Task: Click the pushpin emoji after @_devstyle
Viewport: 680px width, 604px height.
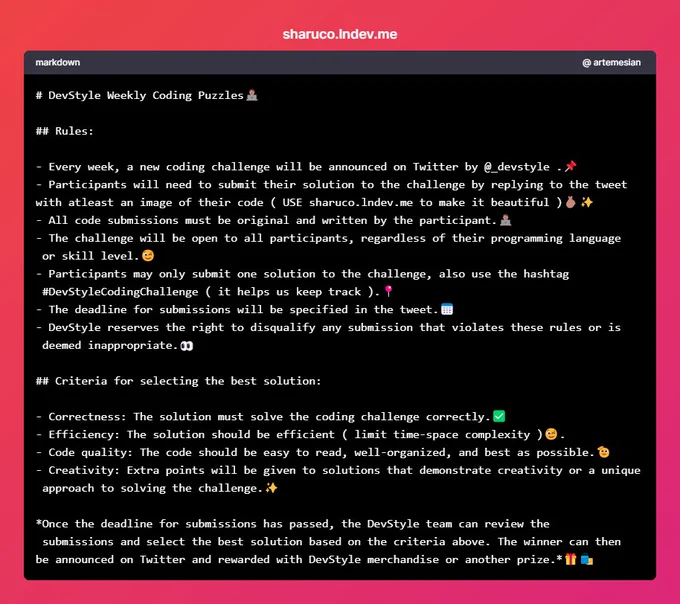Action: point(570,166)
